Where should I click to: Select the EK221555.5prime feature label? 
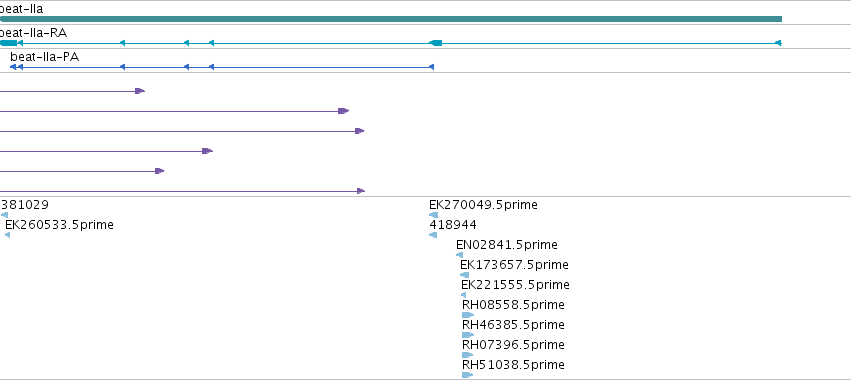515,285
